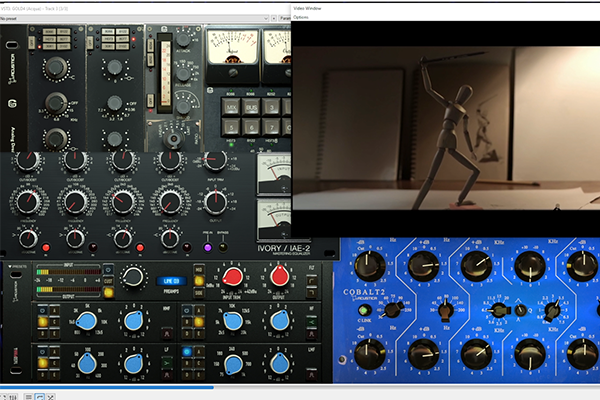600x400 pixels.
Task: Click the lit yellow button below CUST
Action: [108, 293]
